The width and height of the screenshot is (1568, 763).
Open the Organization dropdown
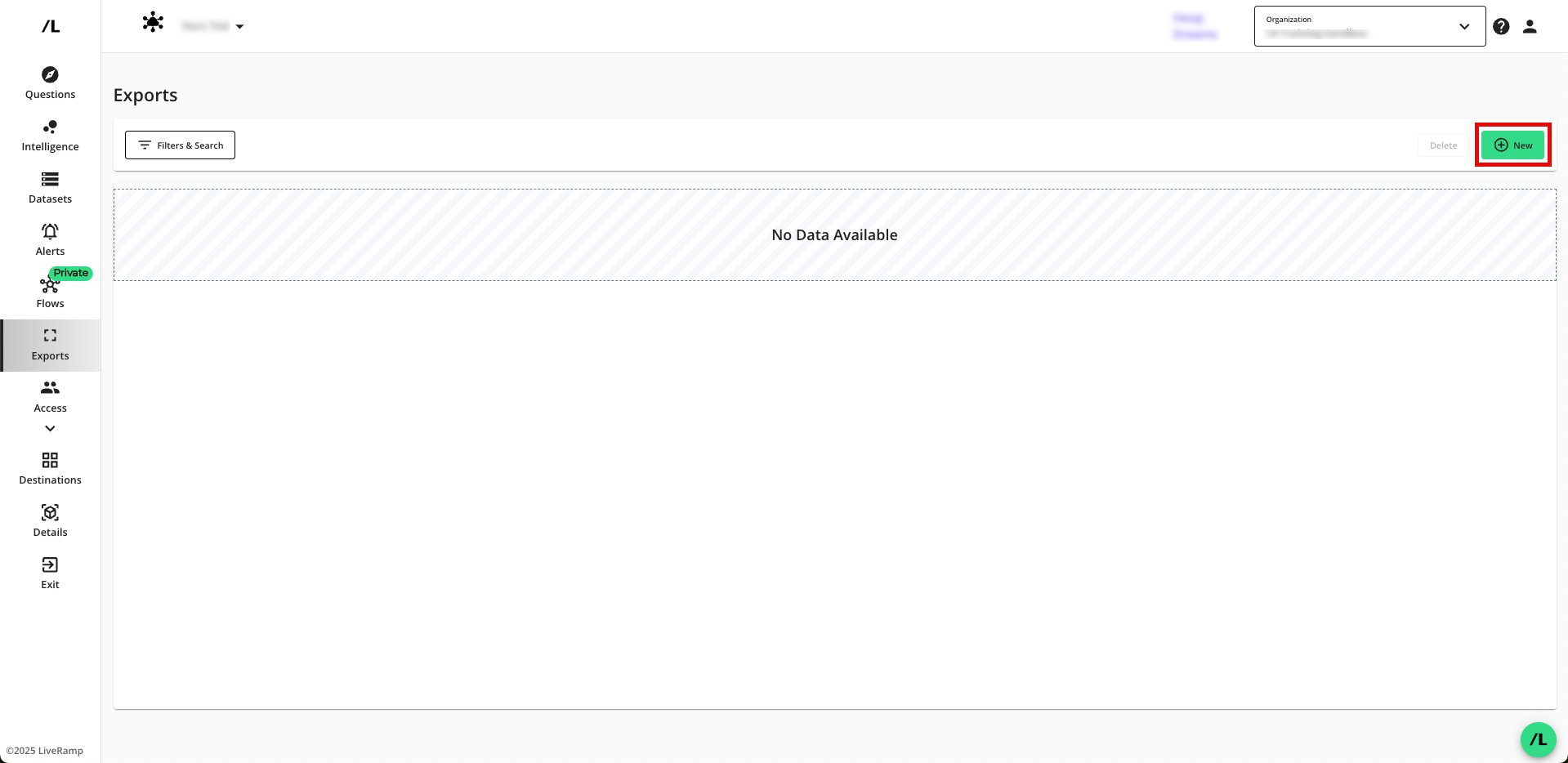[1369, 26]
